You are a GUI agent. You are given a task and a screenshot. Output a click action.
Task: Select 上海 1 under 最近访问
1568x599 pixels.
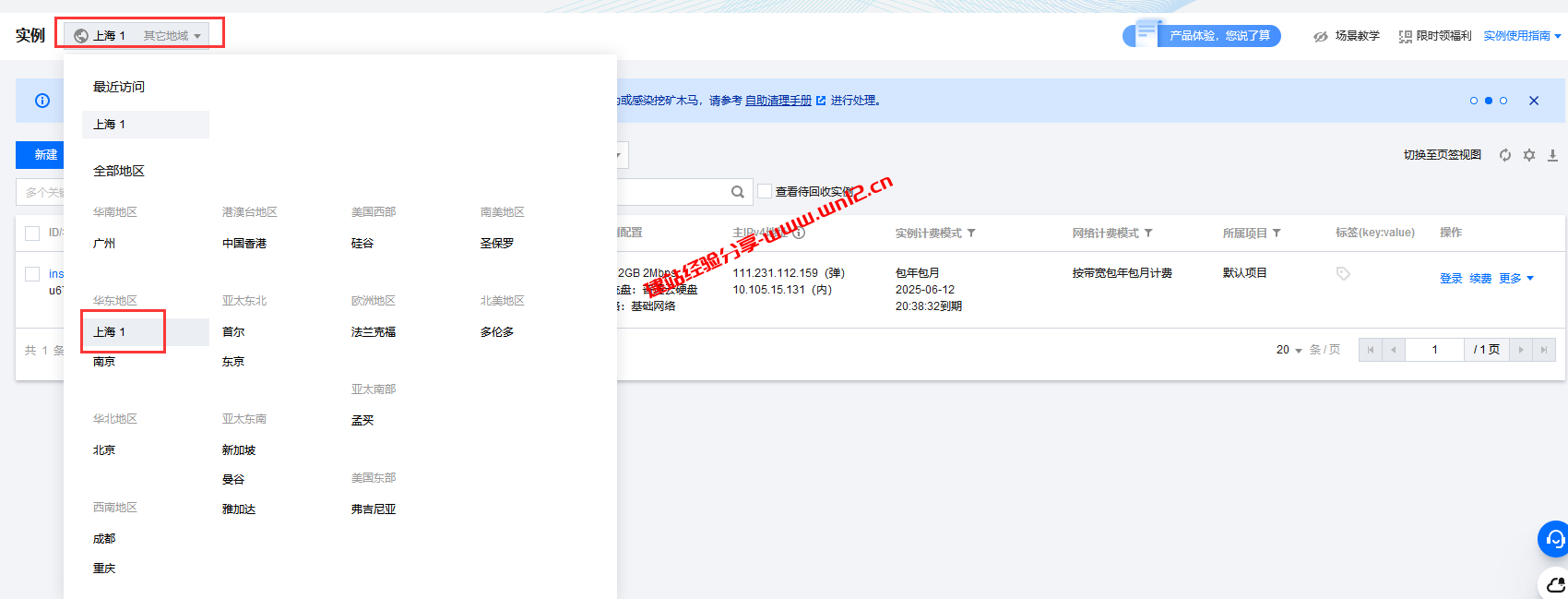click(x=146, y=125)
